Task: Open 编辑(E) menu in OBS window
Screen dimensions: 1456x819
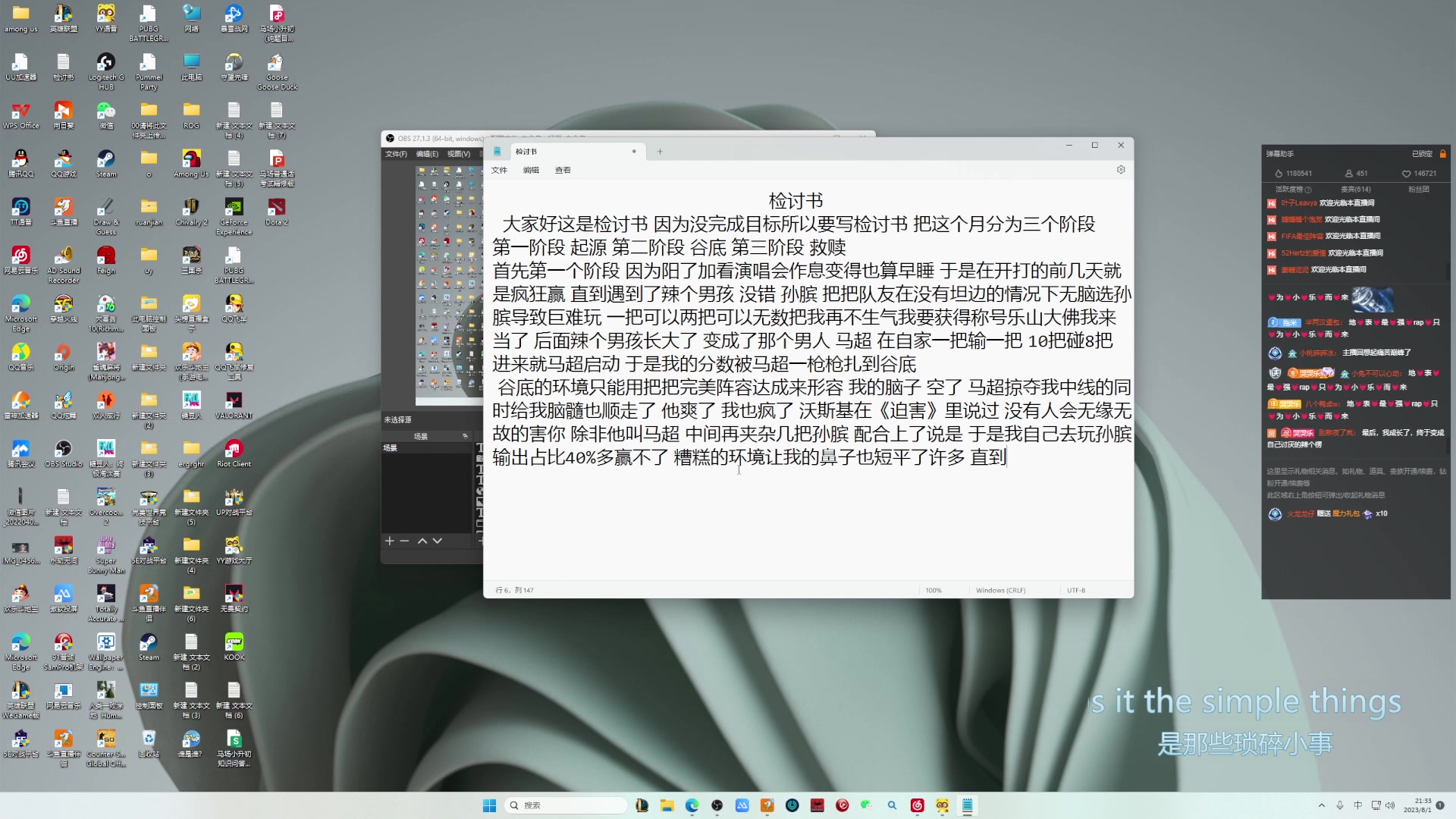Action: coord(427,154)
